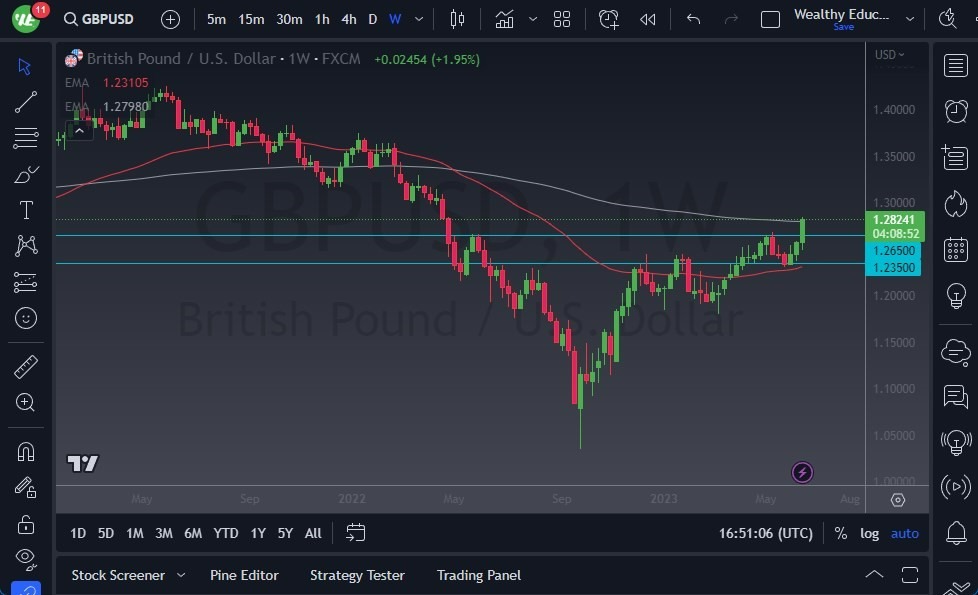978x595 pixels.
Task: Open the timeframe dropdown next to W
Action: coord(418,19)
